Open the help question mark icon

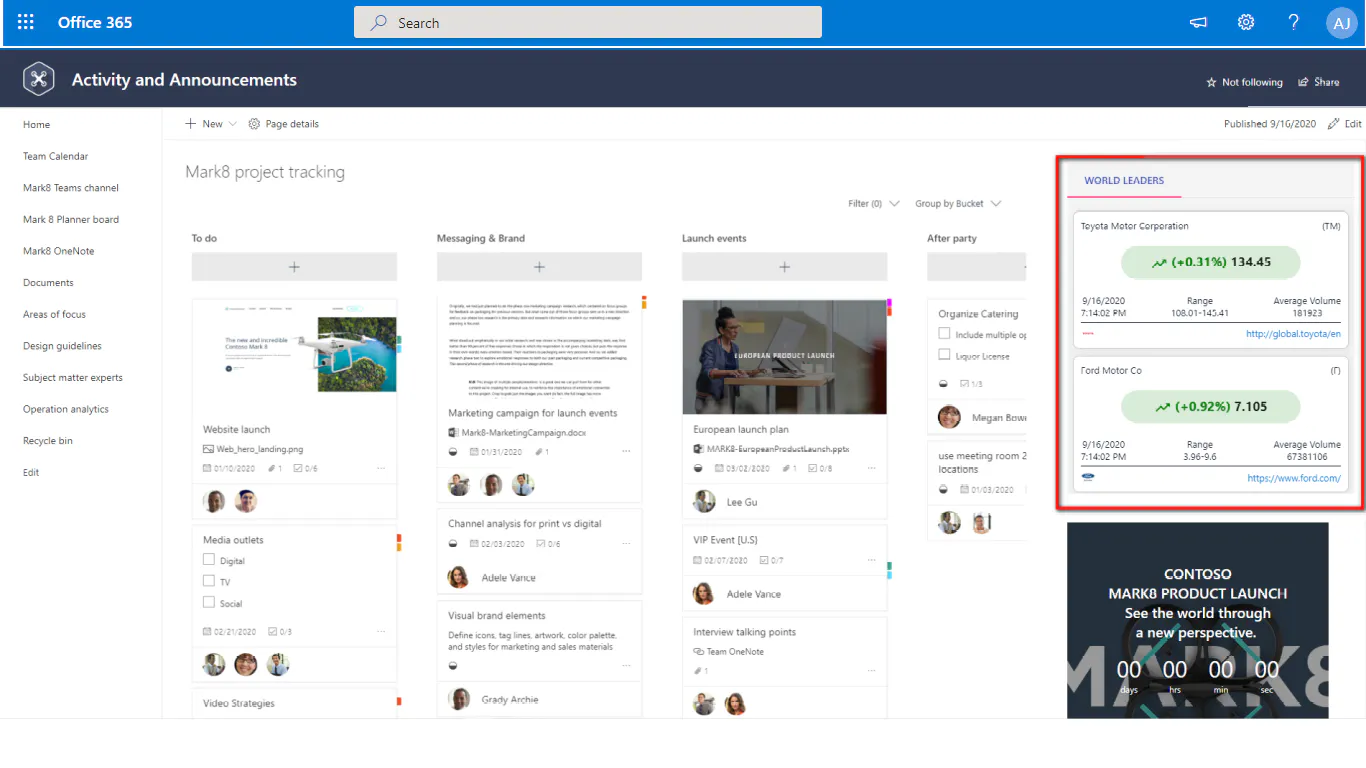[x=1294, y=22]
